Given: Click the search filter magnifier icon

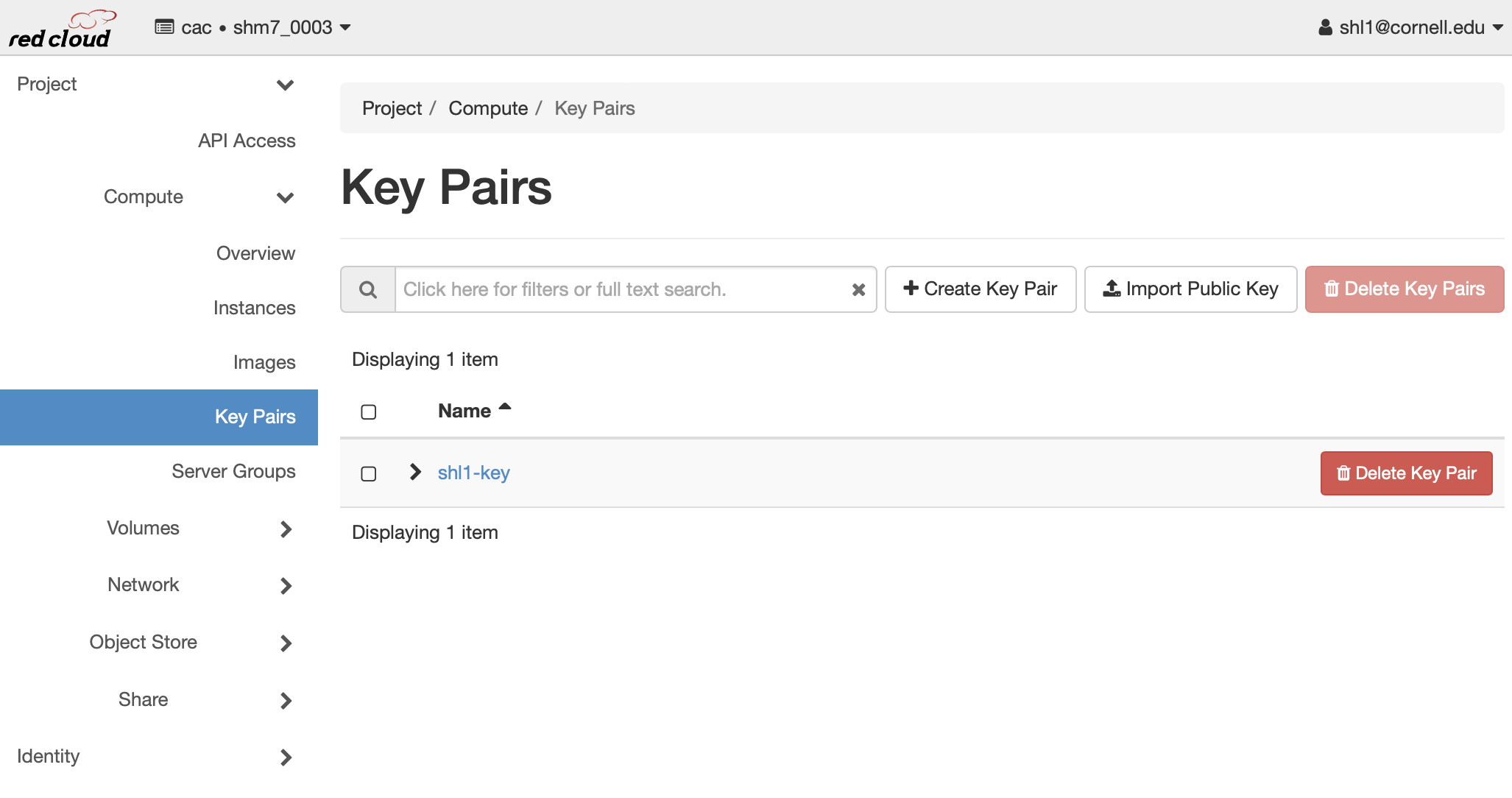Looking at the screenshot, I should pyautogui.click(x=368, y=289).
